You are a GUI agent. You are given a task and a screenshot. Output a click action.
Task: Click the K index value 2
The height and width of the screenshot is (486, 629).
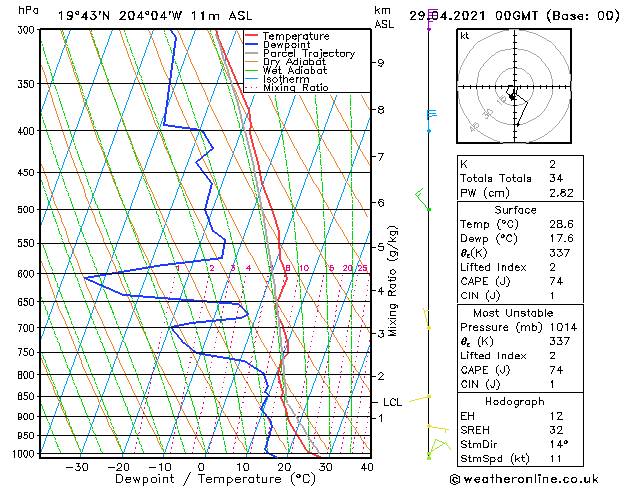coord(553,164)
